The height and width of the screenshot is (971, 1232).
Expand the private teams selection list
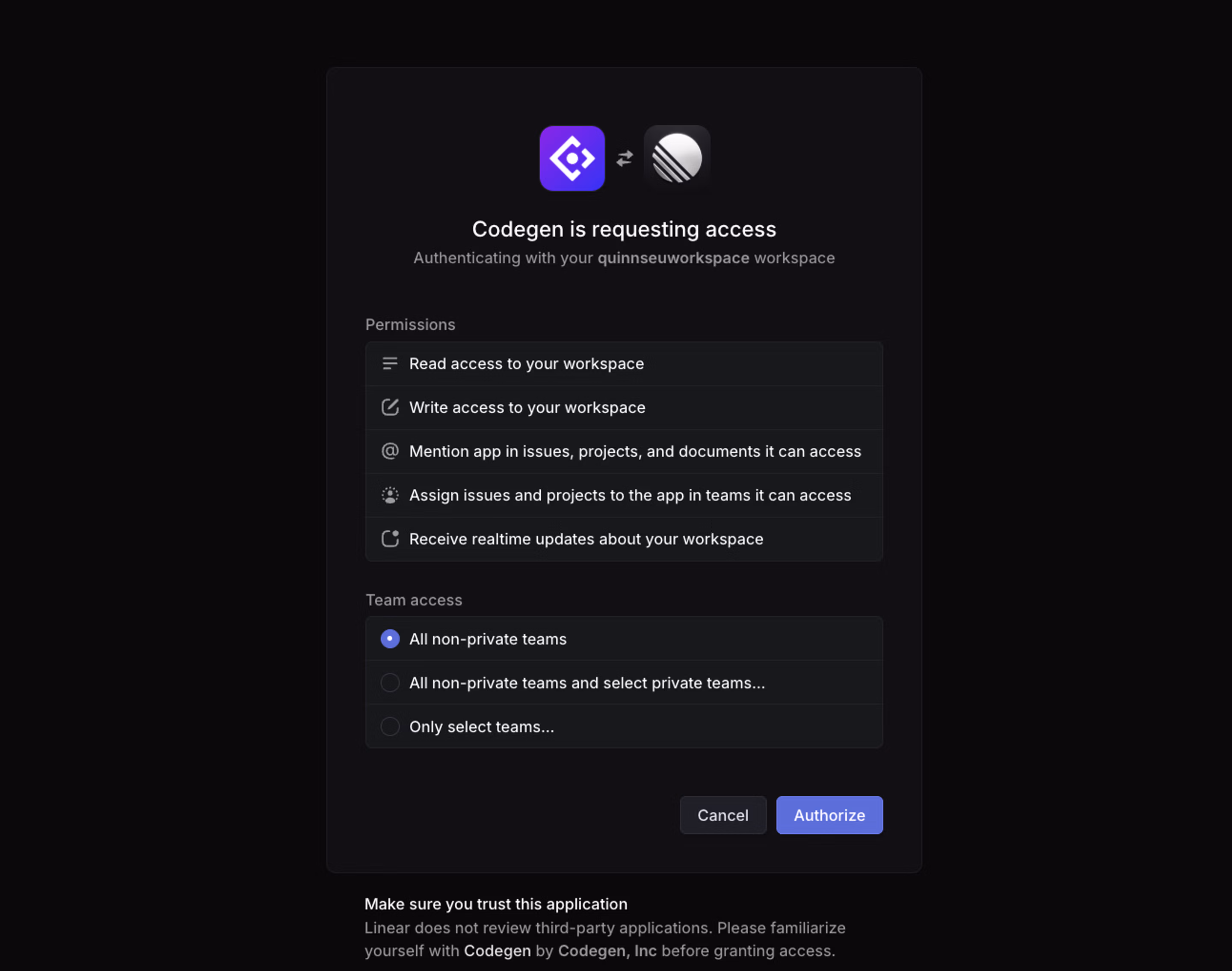[x=587, y=682]
